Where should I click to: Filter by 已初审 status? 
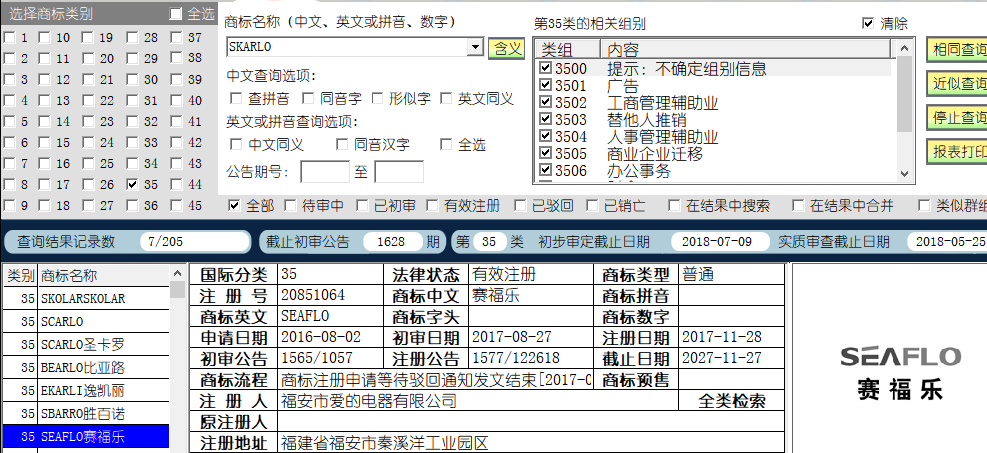point(362,205)
